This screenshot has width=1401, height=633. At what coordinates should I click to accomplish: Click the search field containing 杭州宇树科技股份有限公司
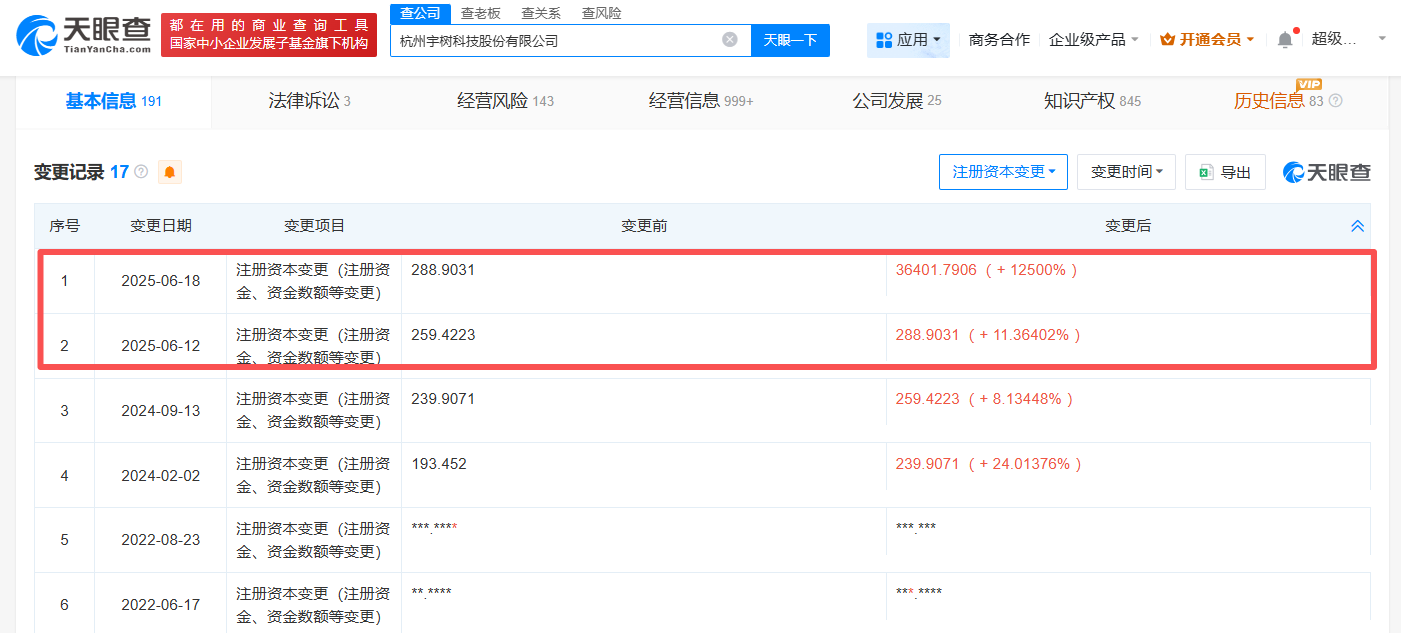tap(570, 40)
